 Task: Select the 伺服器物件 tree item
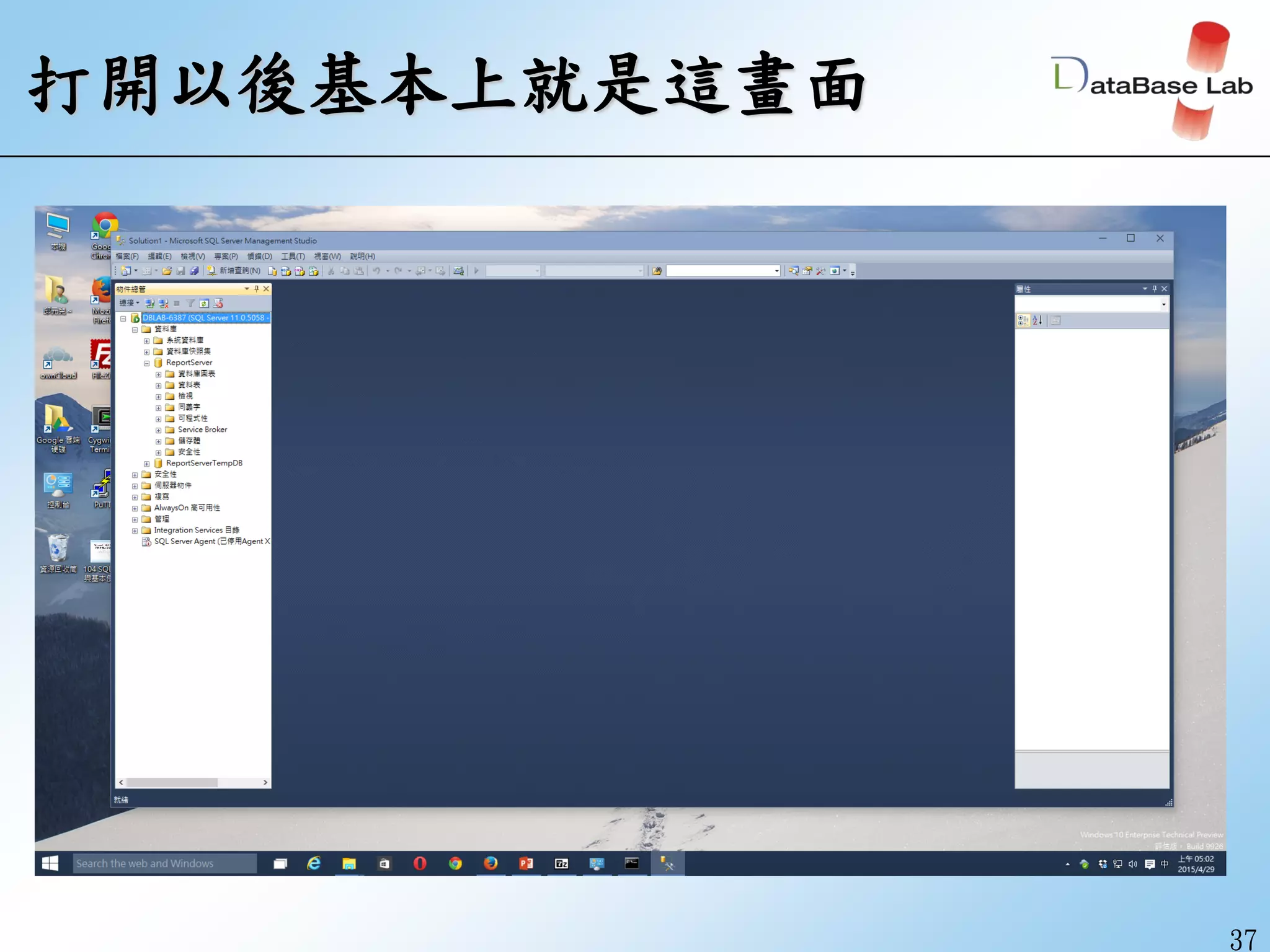point(173,485)
